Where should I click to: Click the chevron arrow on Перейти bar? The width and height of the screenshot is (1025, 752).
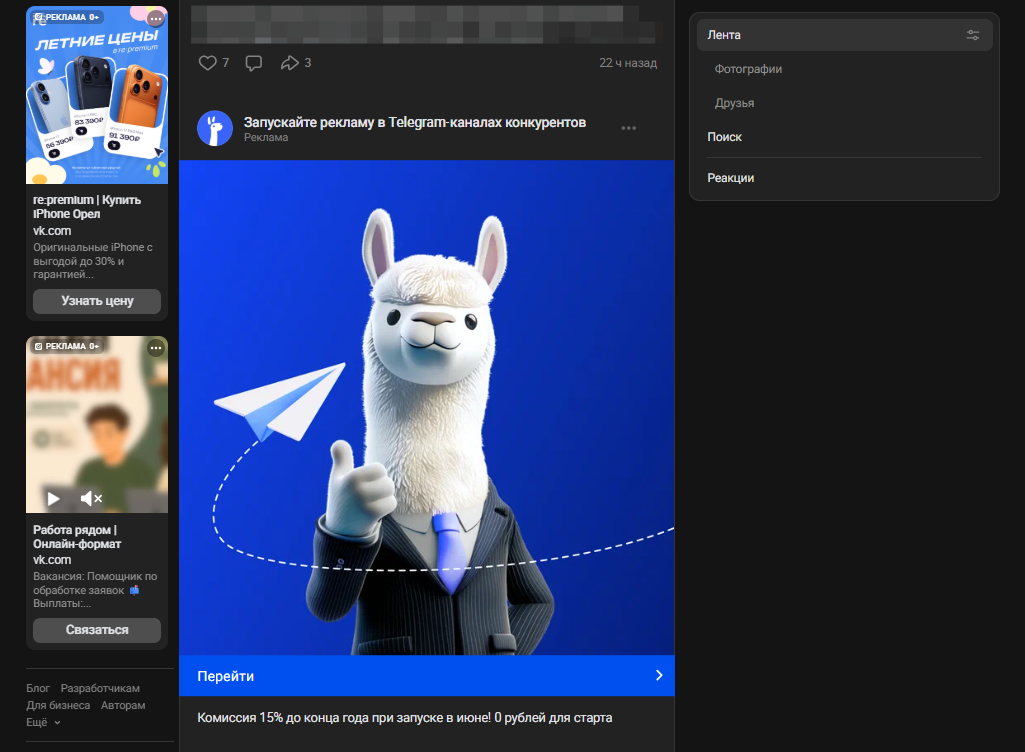(x=659, y=675)
